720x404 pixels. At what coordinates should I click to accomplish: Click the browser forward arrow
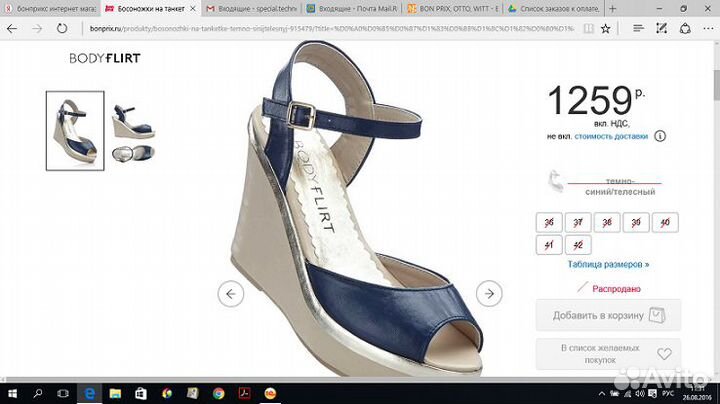[37, 28]
